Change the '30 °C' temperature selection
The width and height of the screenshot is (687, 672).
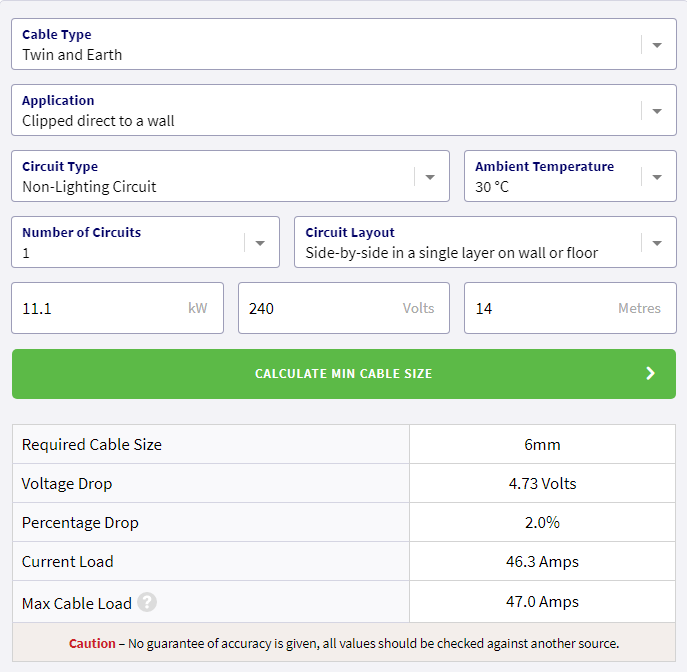(x=555, y=177)
